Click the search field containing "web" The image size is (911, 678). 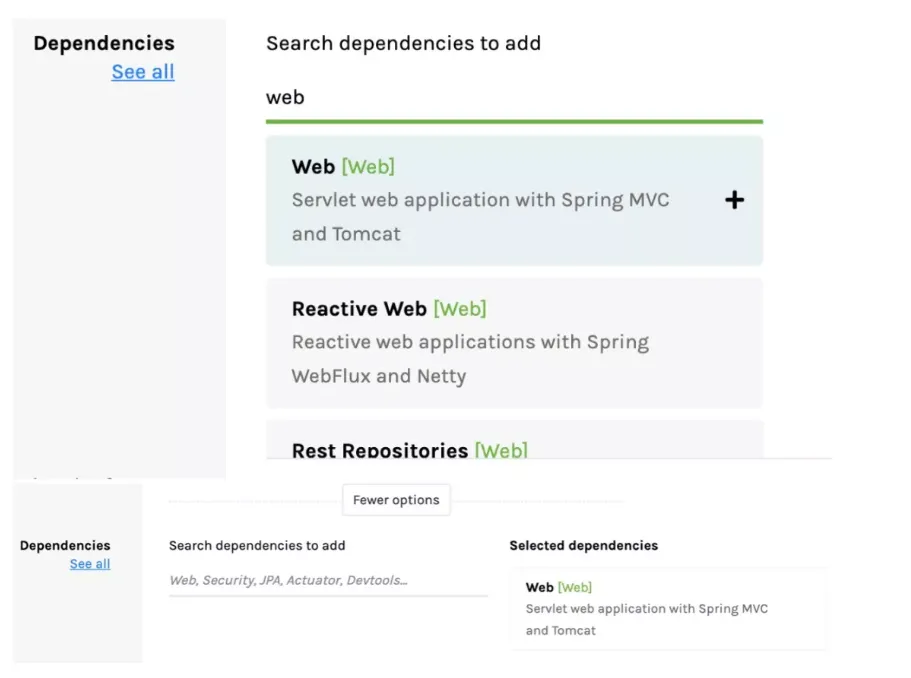click(x=513, y=98)
